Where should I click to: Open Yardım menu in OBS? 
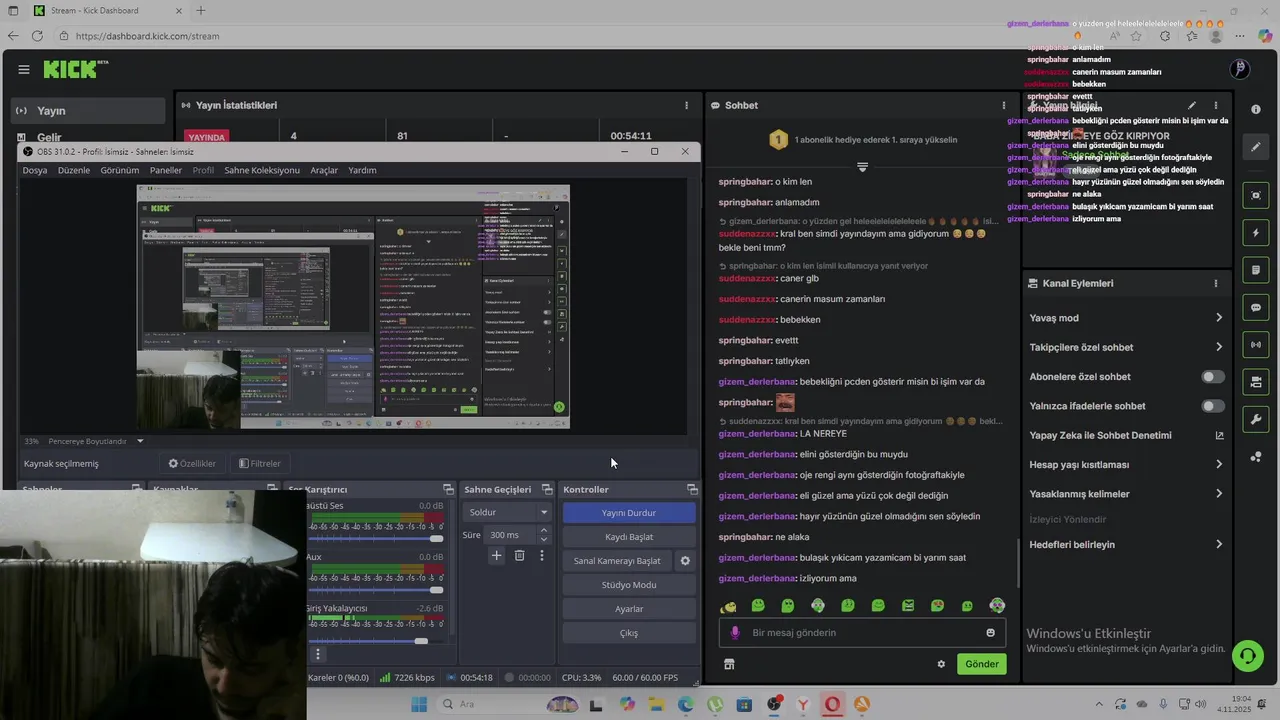pos(362,170)
